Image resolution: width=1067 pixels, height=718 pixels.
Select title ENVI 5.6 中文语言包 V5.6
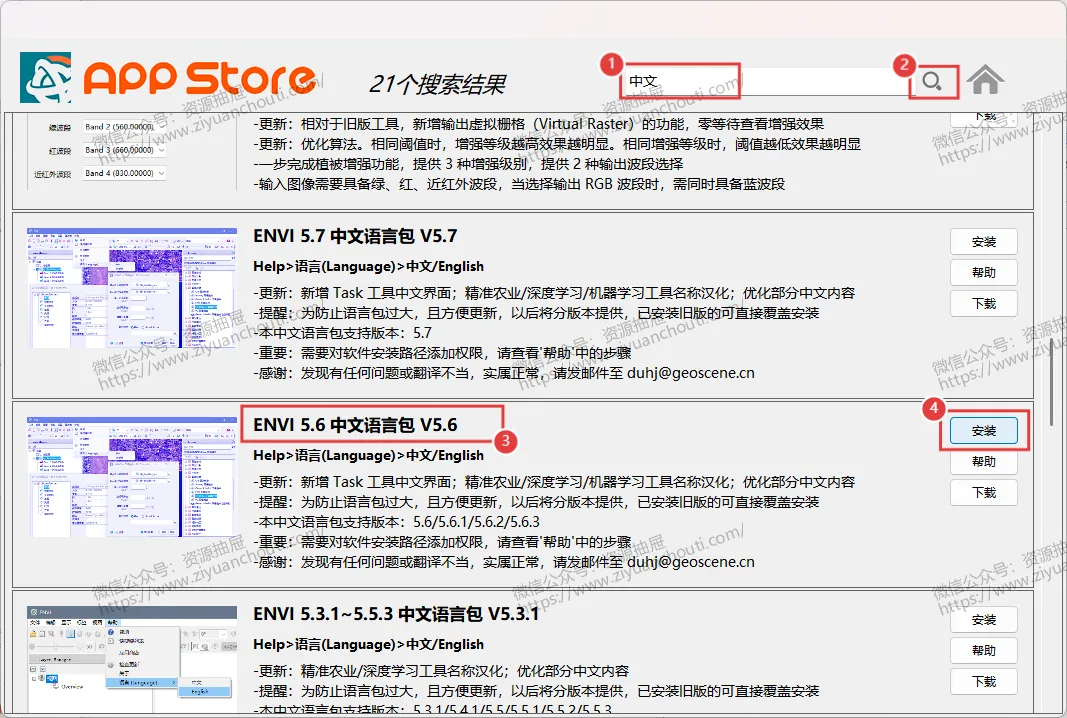pyautogui.click(x=355, y=425)
